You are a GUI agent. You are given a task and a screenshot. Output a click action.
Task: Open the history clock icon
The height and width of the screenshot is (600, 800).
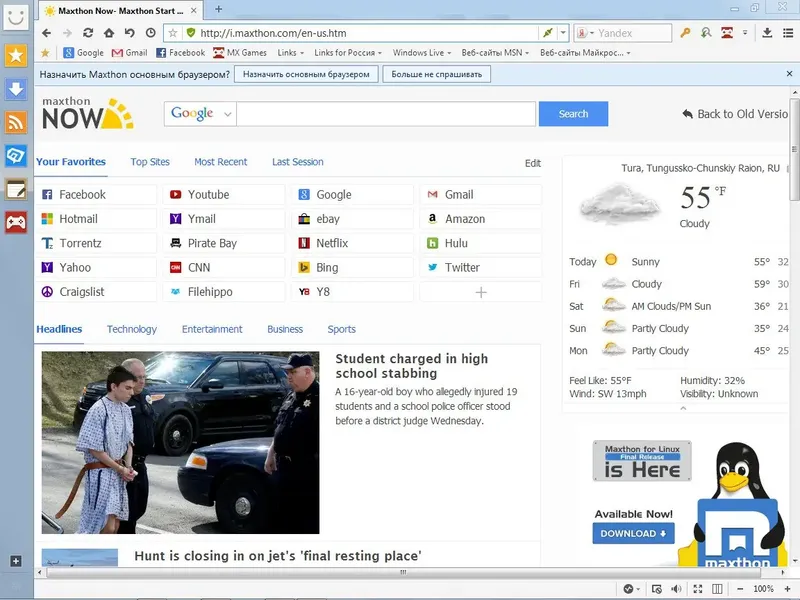(151, 33)
